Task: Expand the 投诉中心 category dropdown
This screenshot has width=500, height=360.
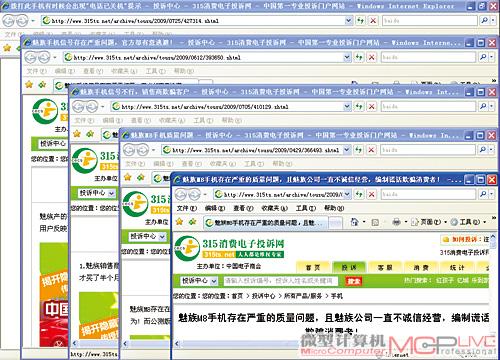Action: pos(214,281)
